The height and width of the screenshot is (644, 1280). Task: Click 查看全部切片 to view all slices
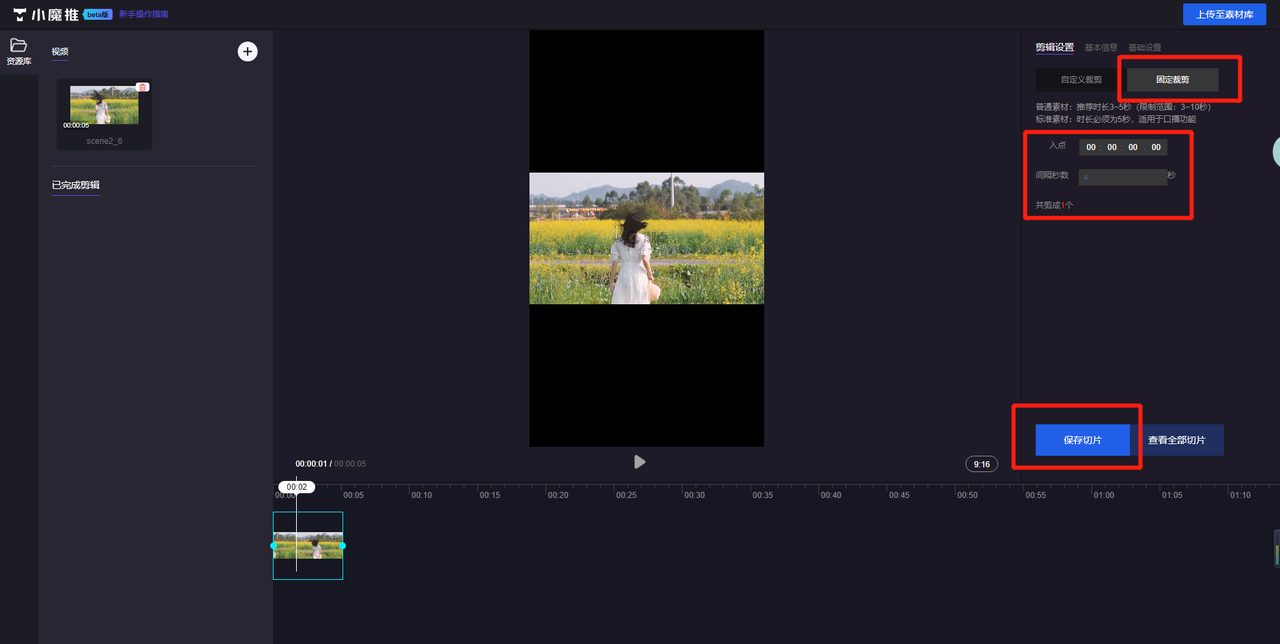point(1176,440)
